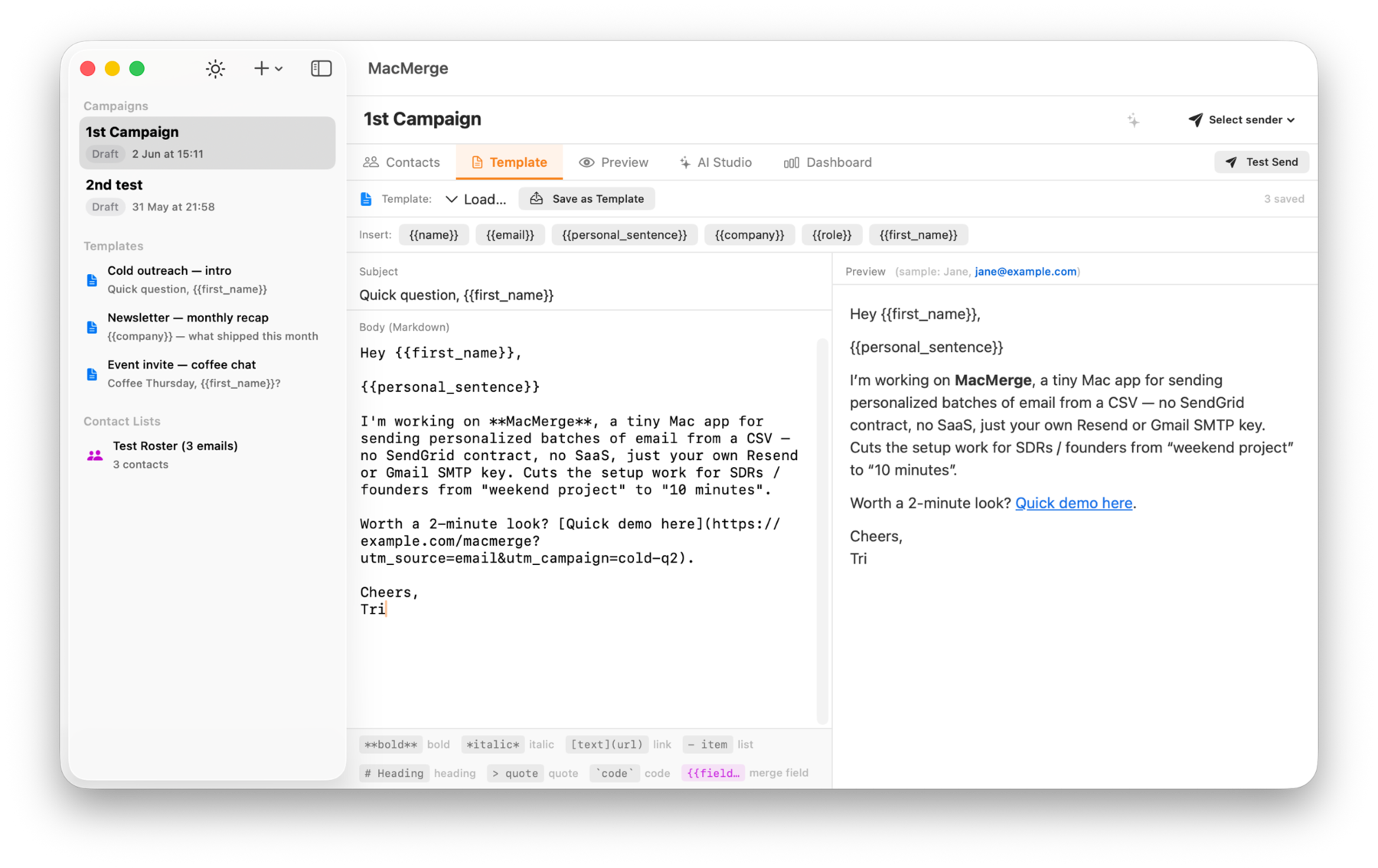Select the 2nd test campaign
The width and height of the screenshot is (1378, 868).
tap(207, 196)
